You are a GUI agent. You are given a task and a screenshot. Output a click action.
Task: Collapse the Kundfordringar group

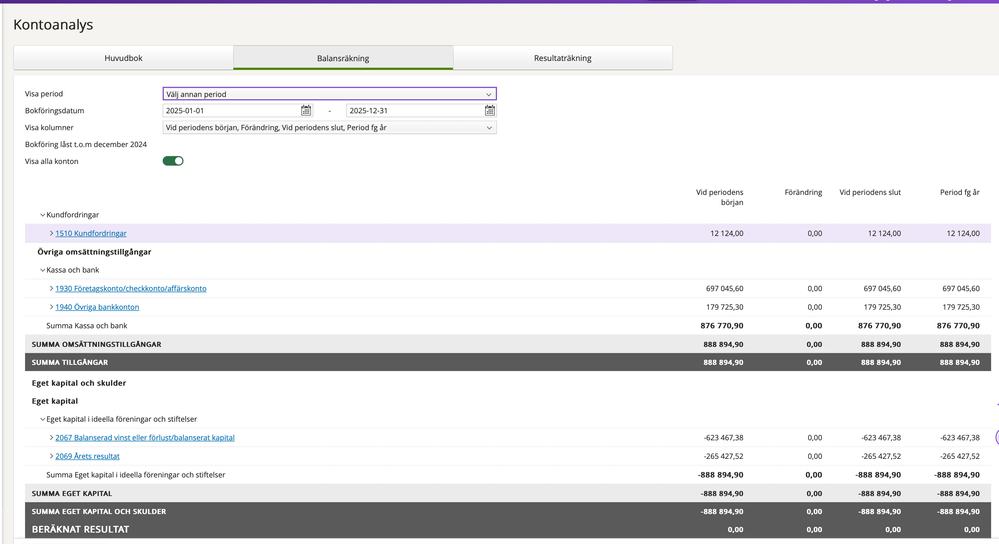pyautogui.click(x=42, y=215)
